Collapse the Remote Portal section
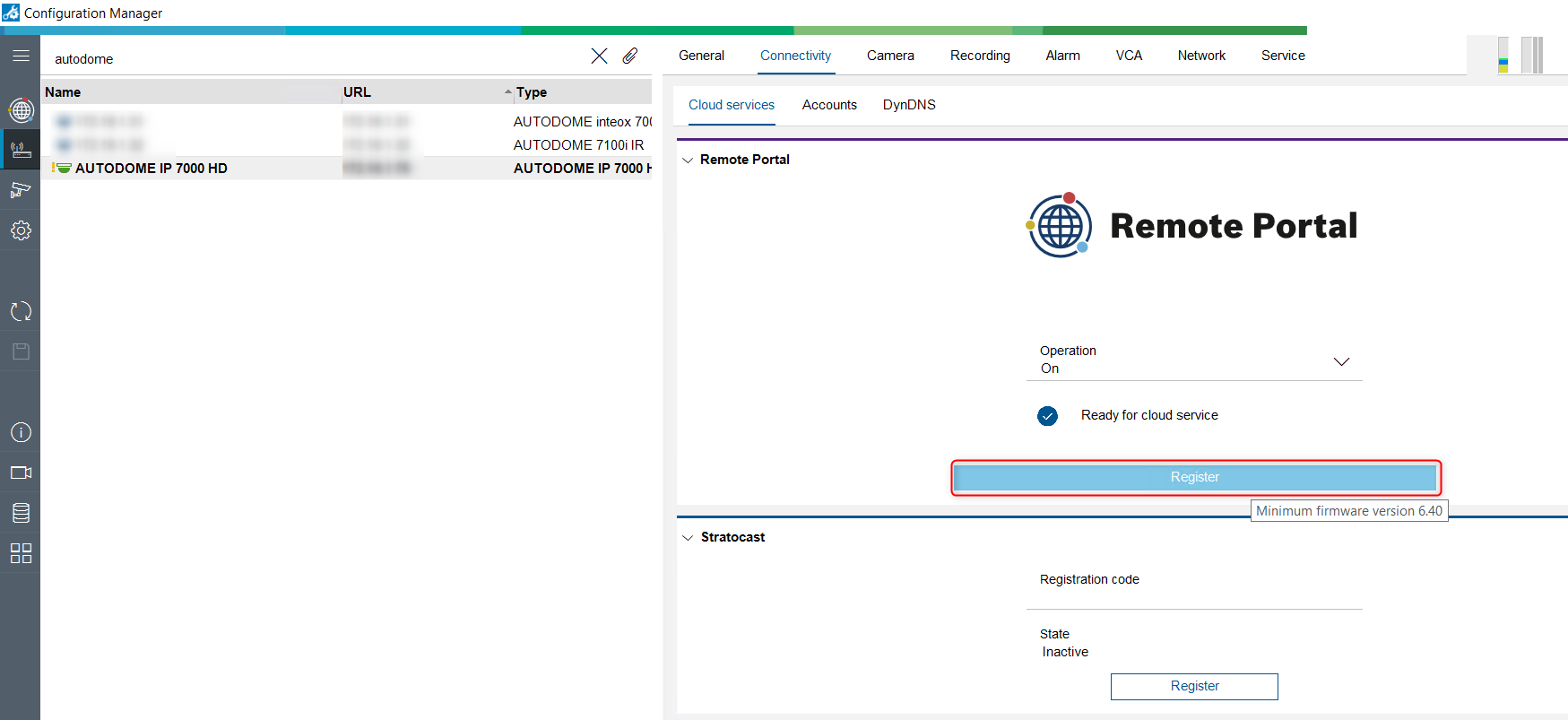Screen dimensions: 1568x720 coord(688,160)
